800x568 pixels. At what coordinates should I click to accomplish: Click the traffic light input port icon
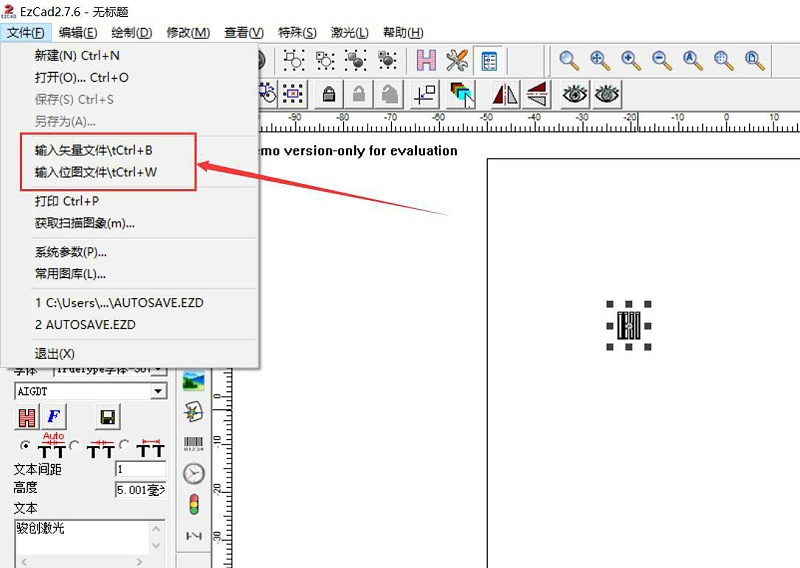click(x=193, y=505)
